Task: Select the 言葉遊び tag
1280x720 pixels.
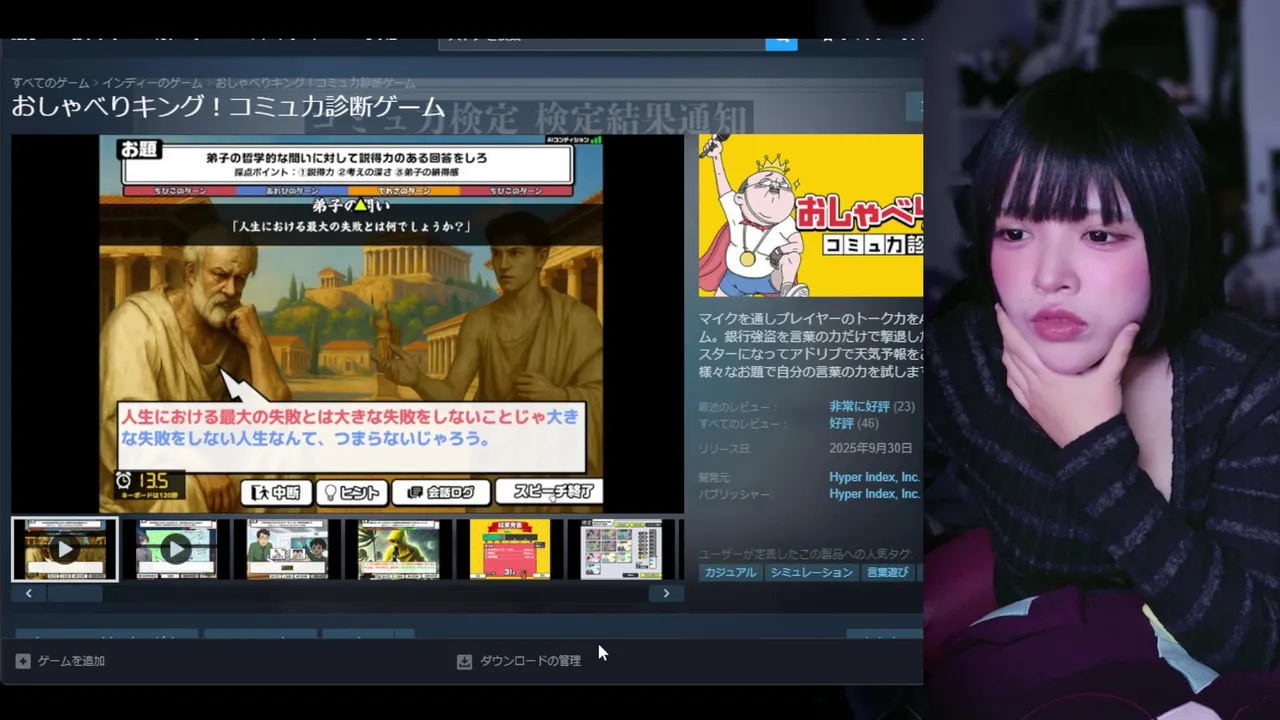Action: click(x=888, y=573)
